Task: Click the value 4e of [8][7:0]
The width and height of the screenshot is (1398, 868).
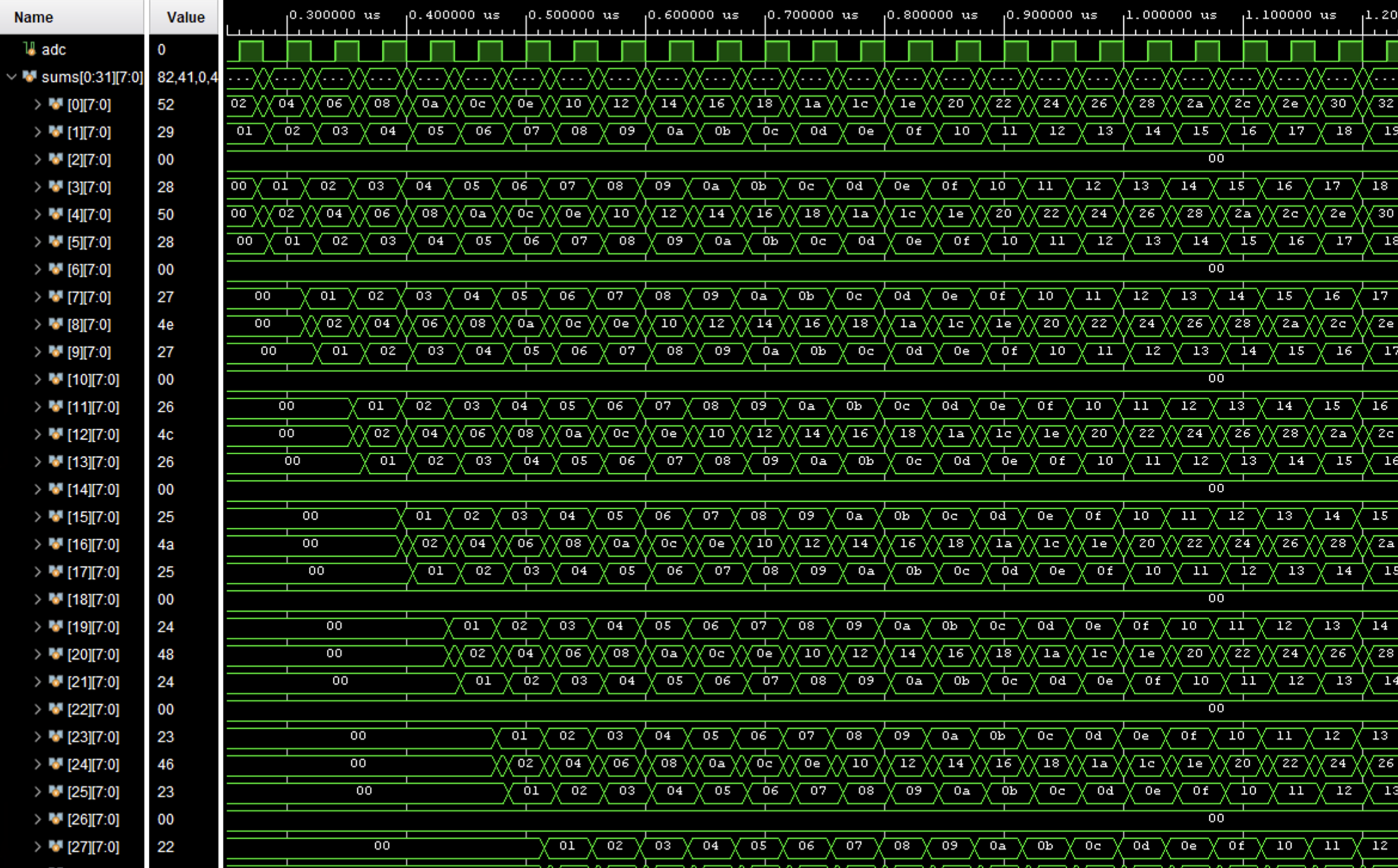Action: point(165,324)
